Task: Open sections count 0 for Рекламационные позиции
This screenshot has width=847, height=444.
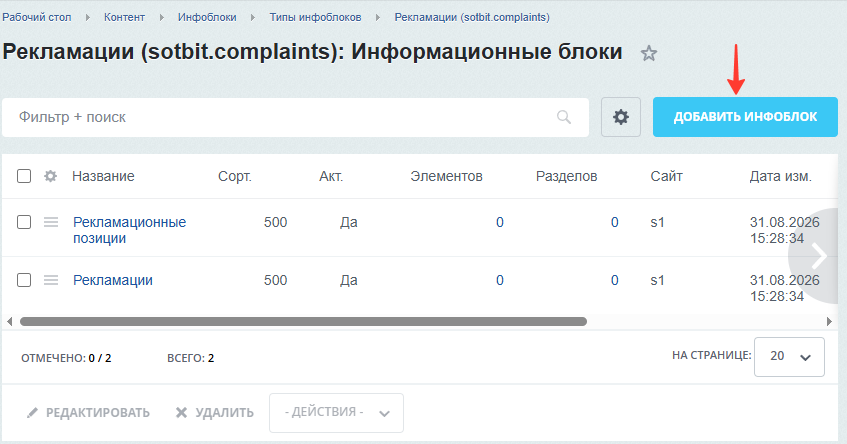Action: tap(615, 222)
